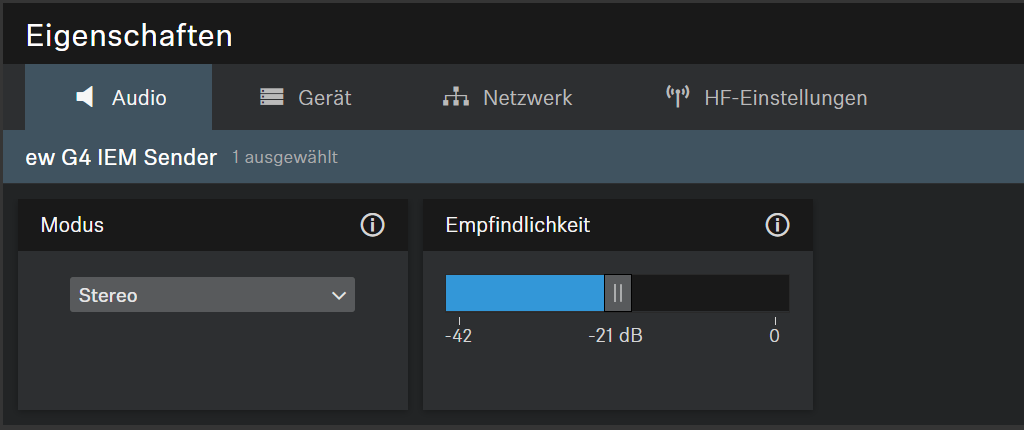
Task: Click the ew G4 IEM Sender header
Action: tap(121, 157)
